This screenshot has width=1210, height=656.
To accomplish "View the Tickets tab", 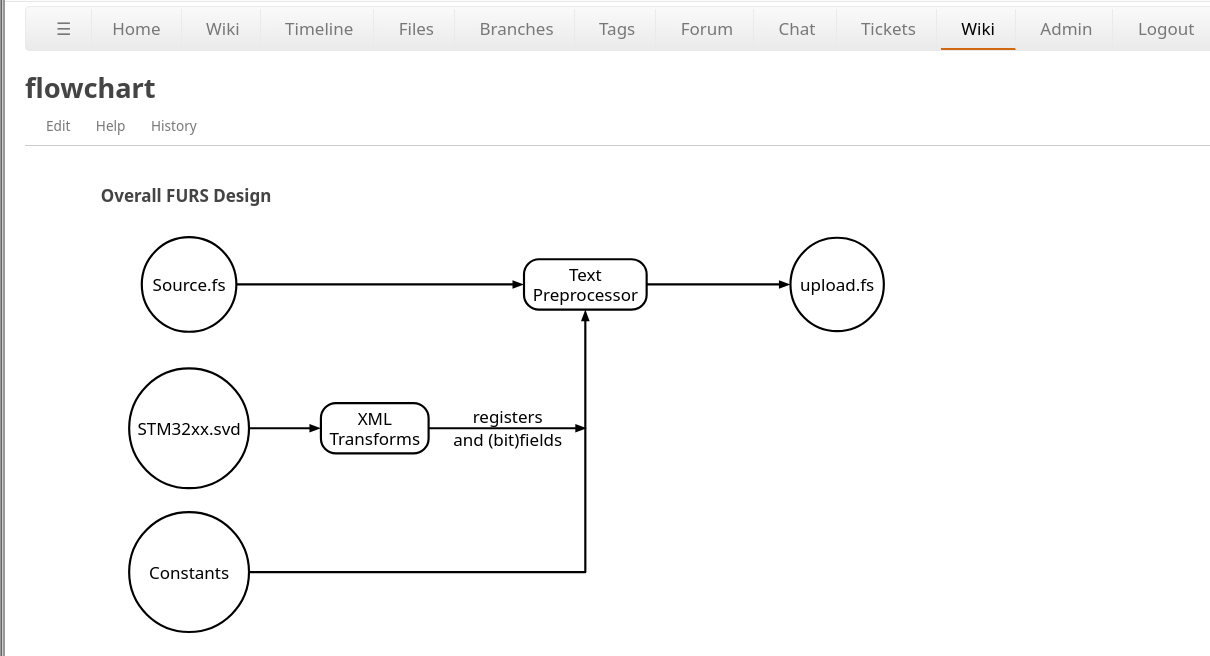I will pyautogui.click(x=887, y=29).
